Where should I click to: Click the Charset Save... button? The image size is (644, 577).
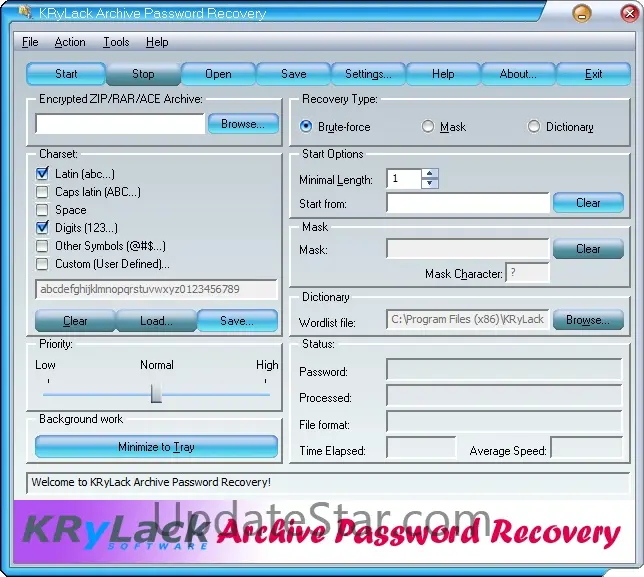(x=237, y=321)
